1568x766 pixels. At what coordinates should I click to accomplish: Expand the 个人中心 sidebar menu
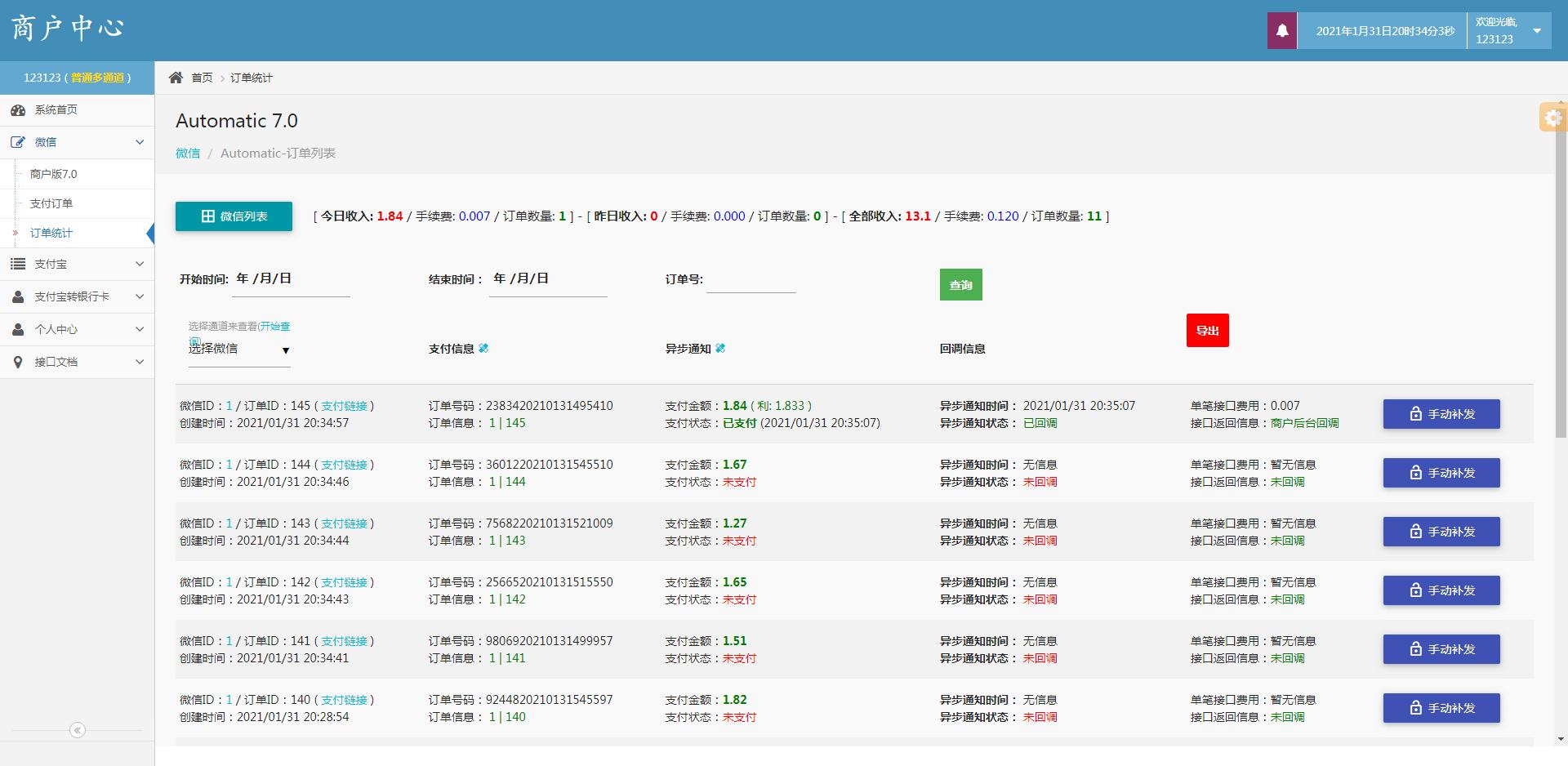[x=77, y=329]
